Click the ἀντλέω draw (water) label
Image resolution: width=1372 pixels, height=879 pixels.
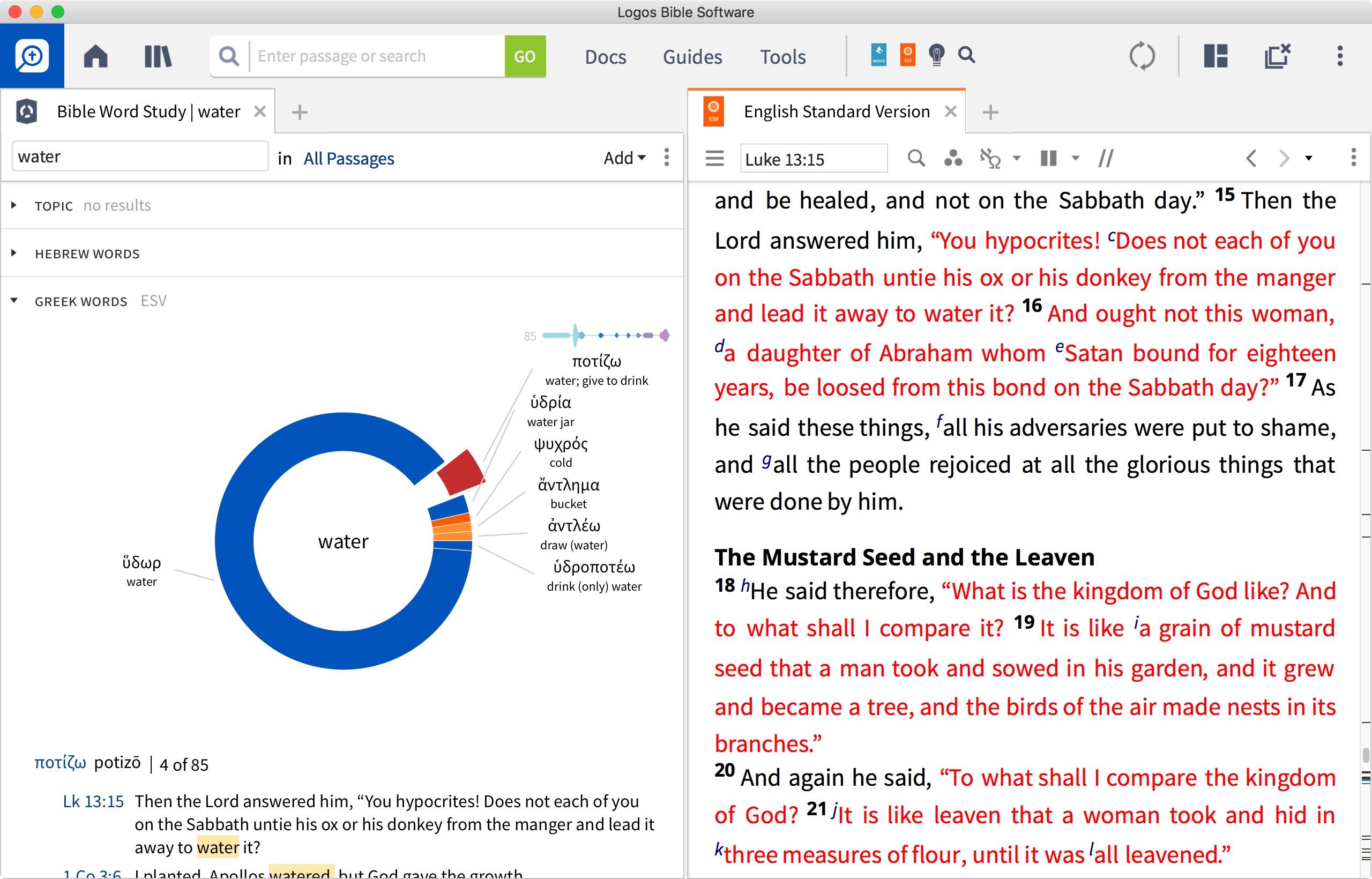pyautogui.click(x=573, y=534)
